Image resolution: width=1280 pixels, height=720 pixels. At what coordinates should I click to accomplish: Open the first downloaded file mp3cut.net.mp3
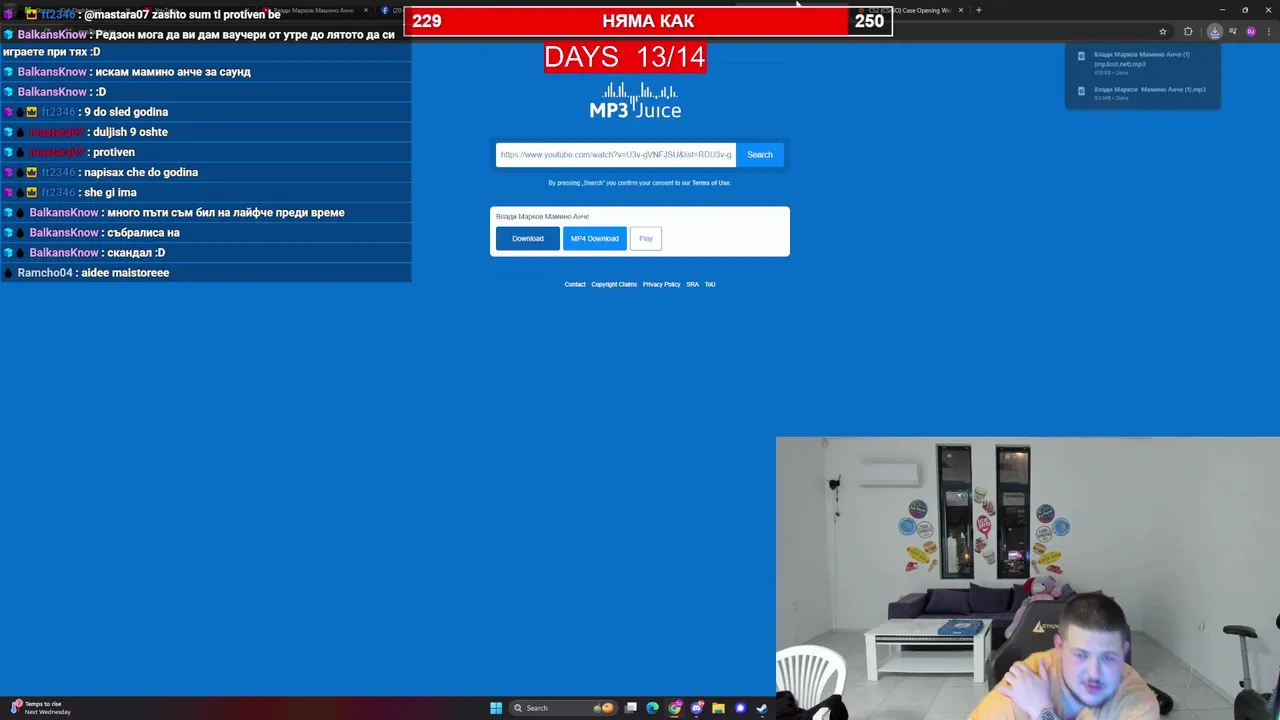tap(1141, 63)
